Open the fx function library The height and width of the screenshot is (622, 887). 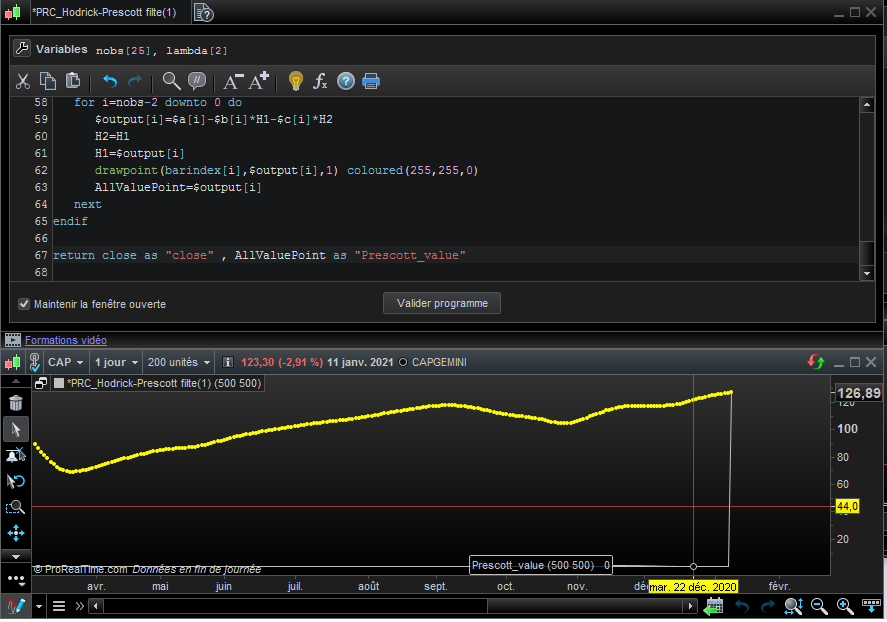[320, 81]
